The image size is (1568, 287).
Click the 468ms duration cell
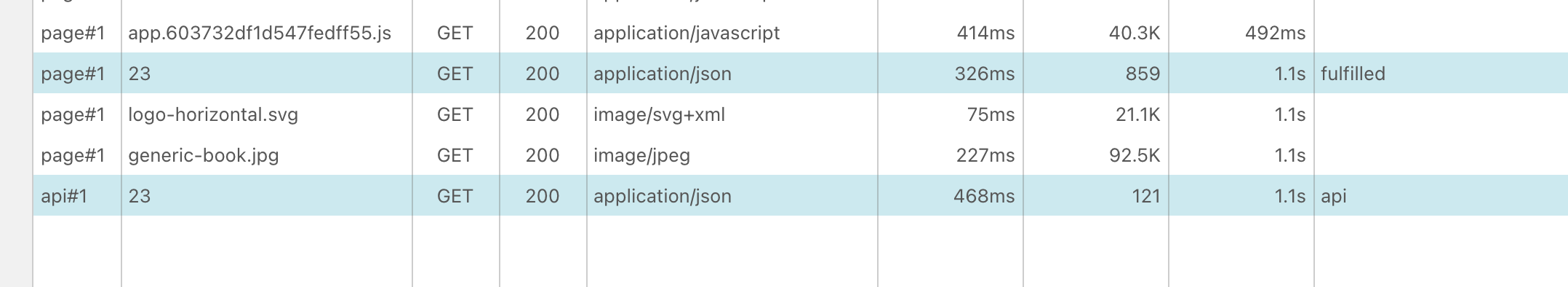984,196
